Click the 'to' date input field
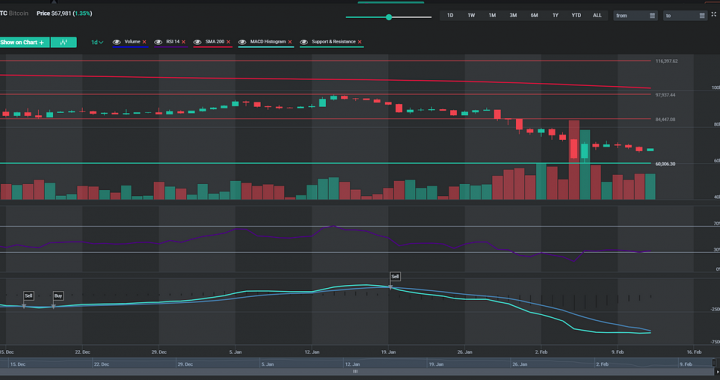The height and width of the screenshot is (380, 720). [685, 16]
